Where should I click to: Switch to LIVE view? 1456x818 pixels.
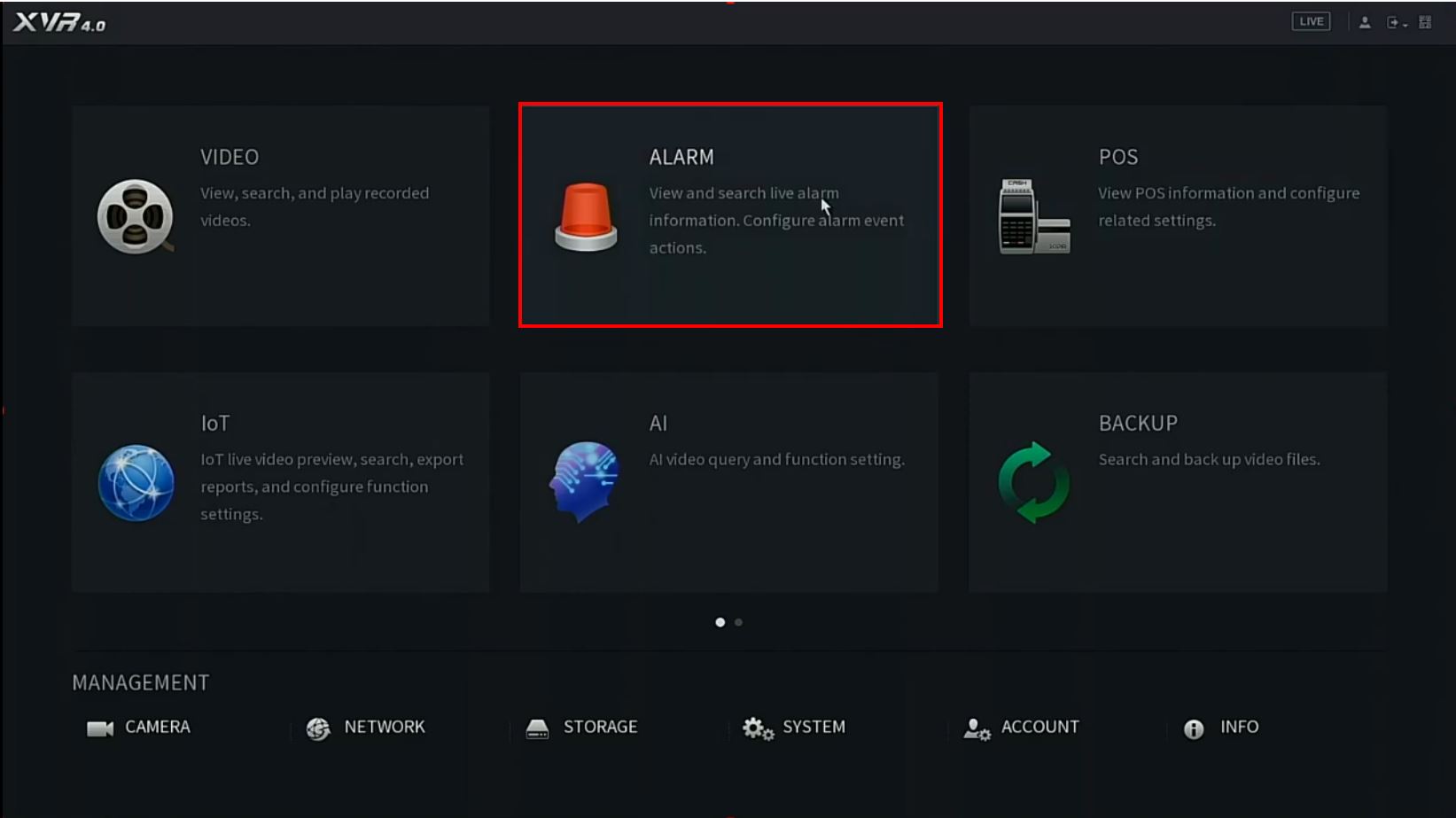[1311, 22]
